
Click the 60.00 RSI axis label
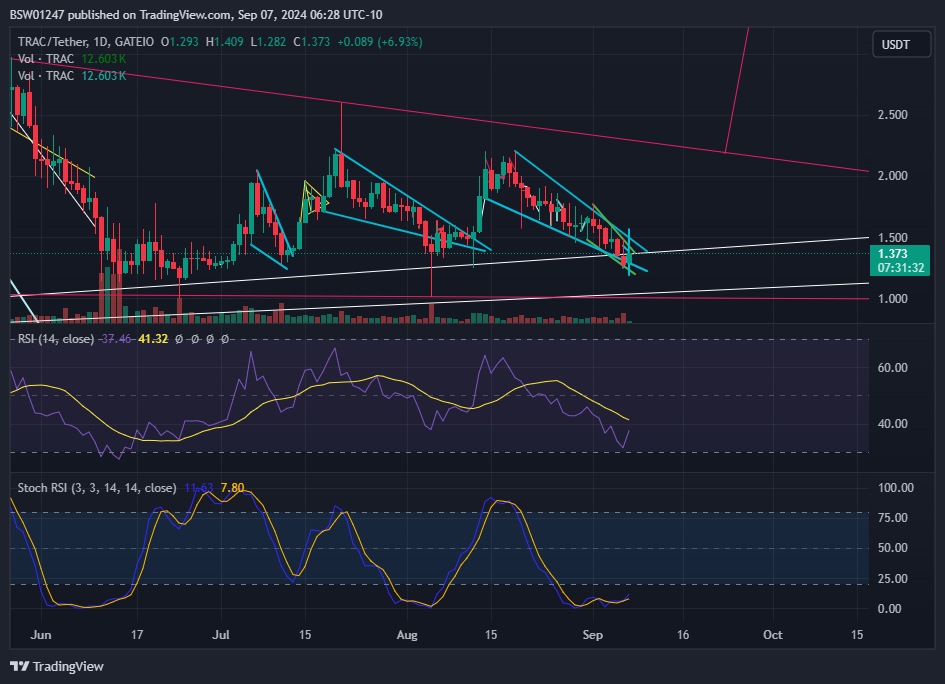(x=893, y=368)
